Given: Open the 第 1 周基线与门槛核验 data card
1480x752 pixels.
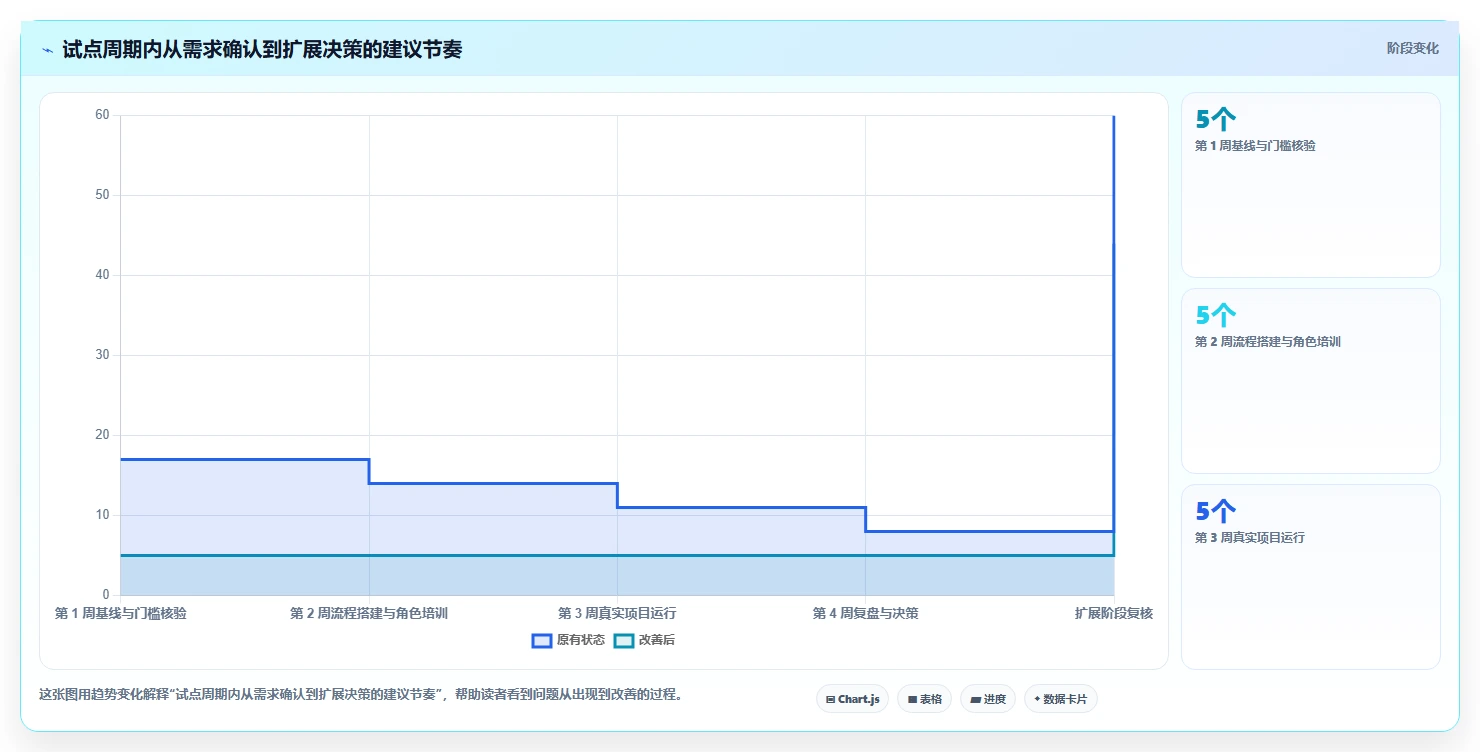Looking at the screenshot, I should pos(1310,185).
